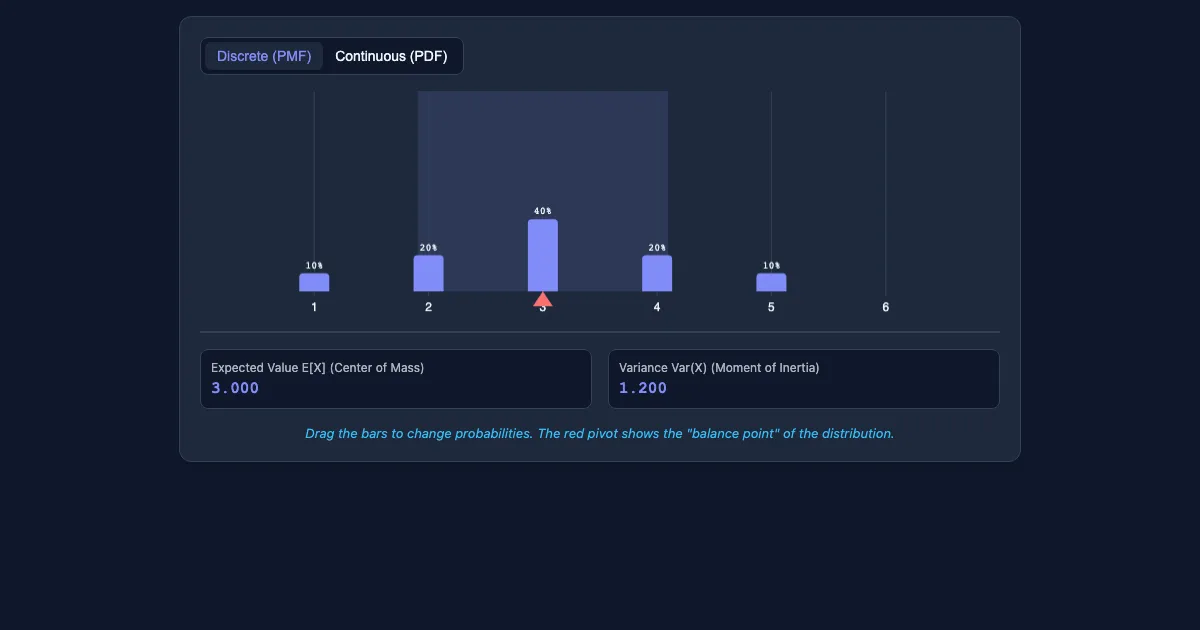Click the 'Drag the bars' hint text
The width and height of the screenshot is (1200, 630).
tap(600, 434)
